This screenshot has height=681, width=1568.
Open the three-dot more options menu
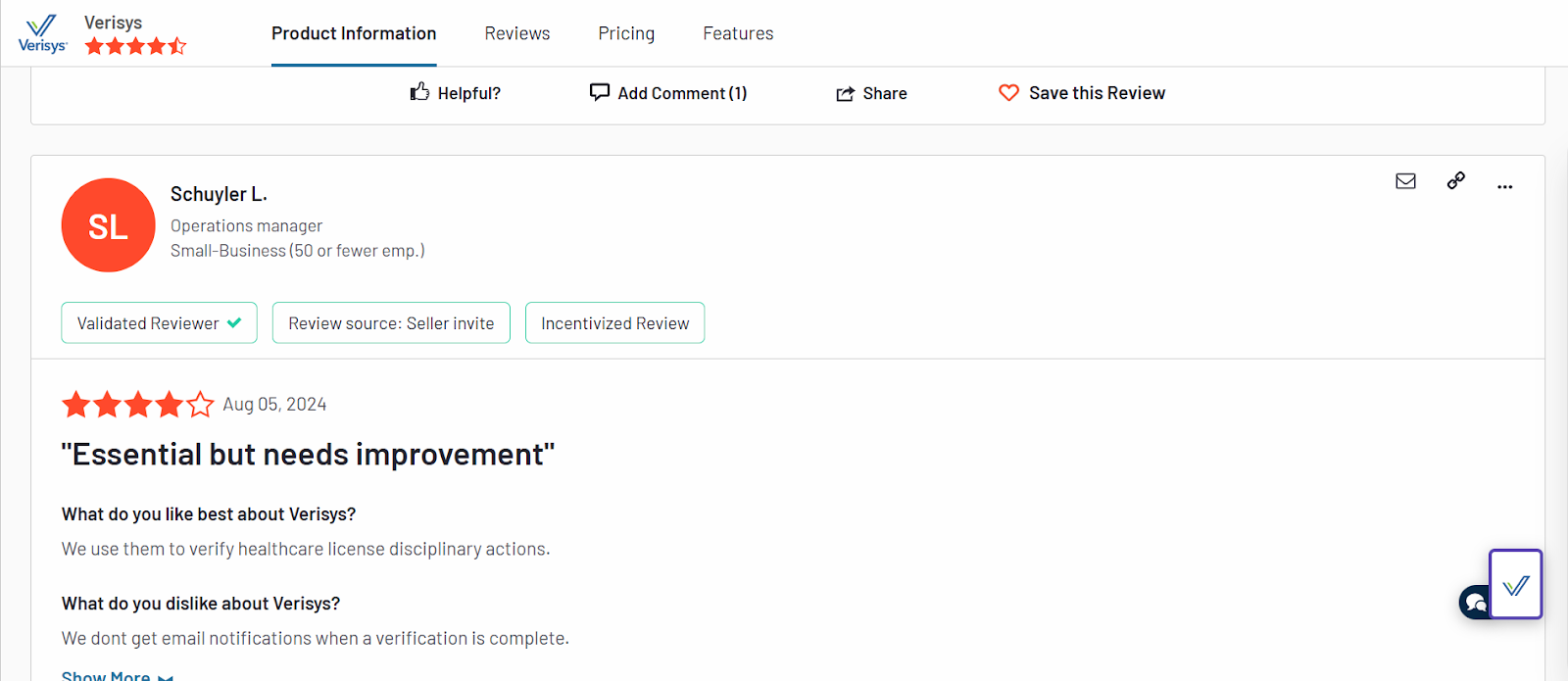pos(1505,186)
